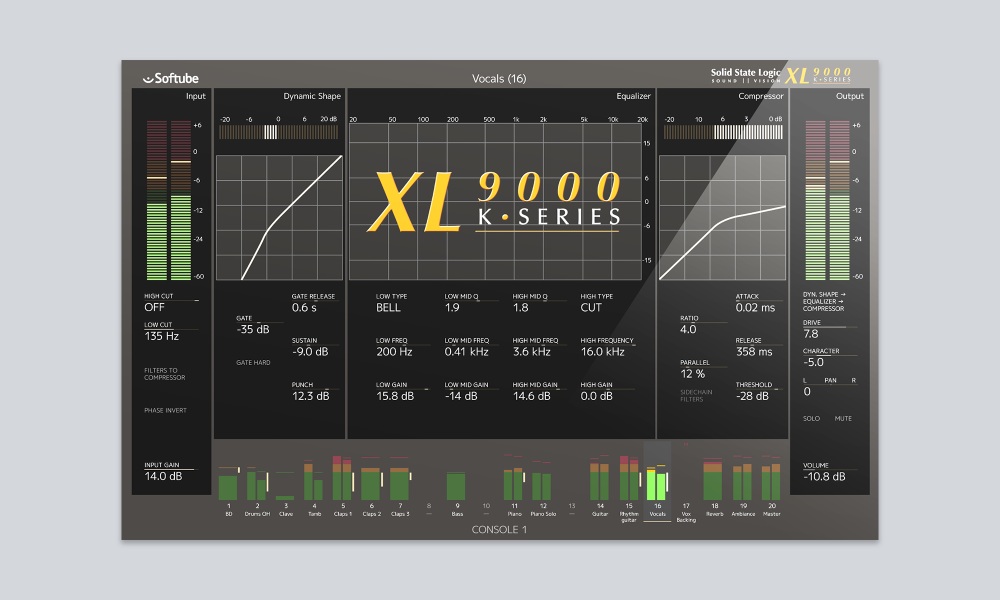Mute the Vocals channel
Image resolution: width=1000 pixels, height=600 pixels.
coord(845,418)
